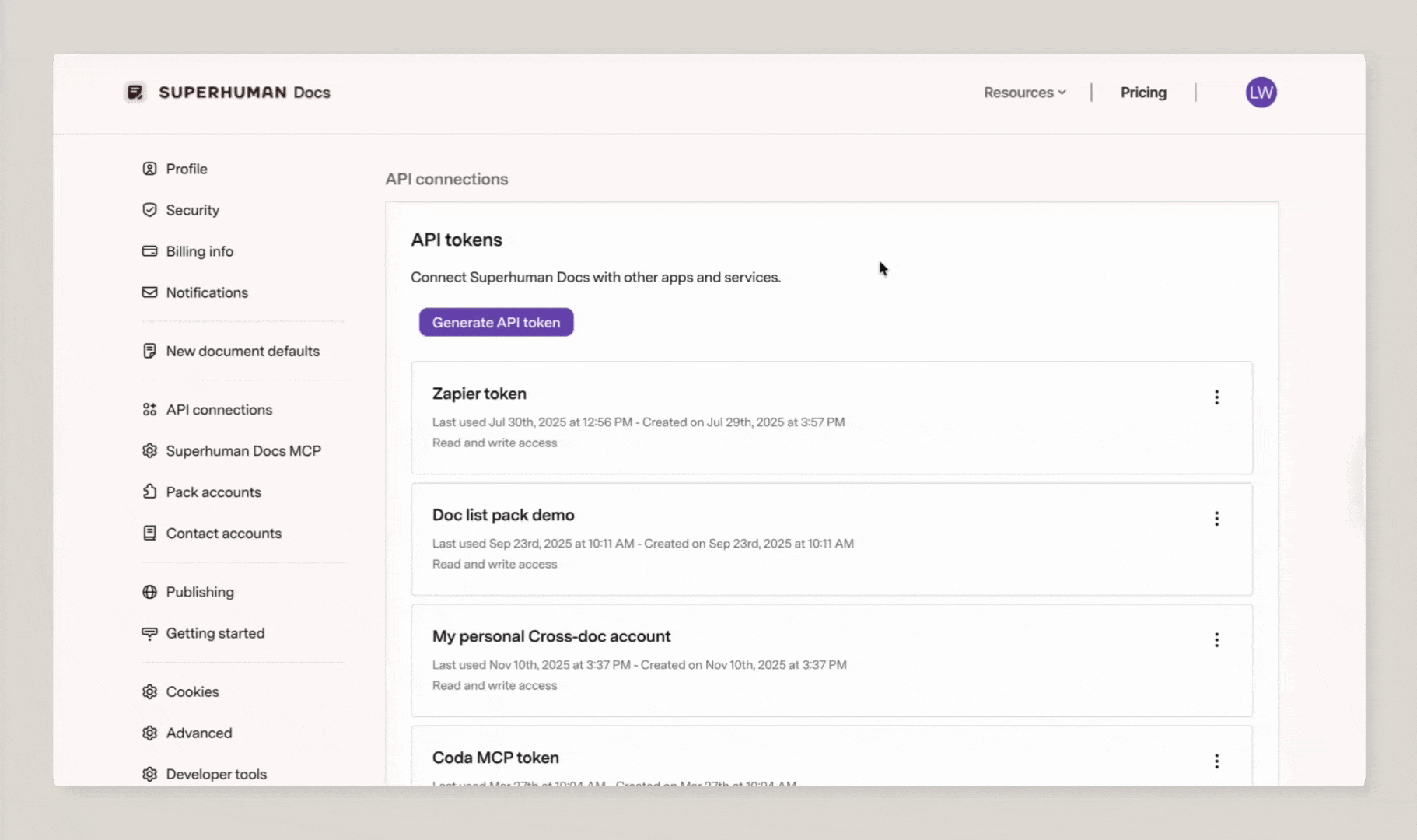Click Generate API token button

point(496,322)
